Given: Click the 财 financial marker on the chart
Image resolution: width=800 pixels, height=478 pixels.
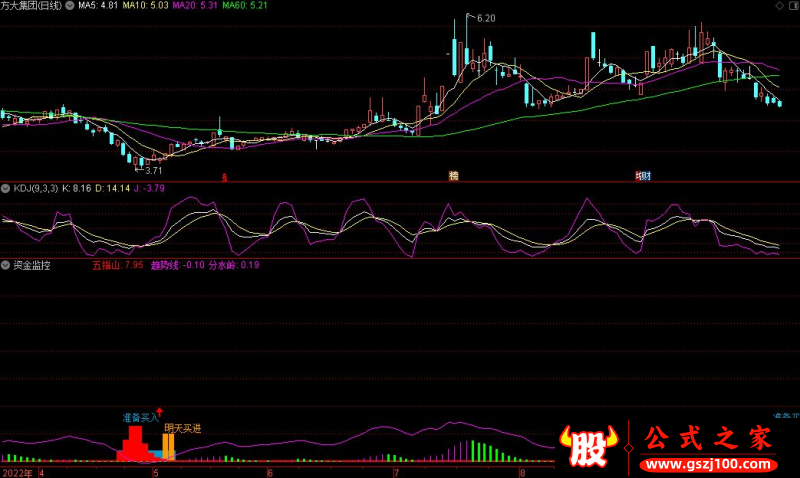Looking at the screenshot, I should point(644,177).
